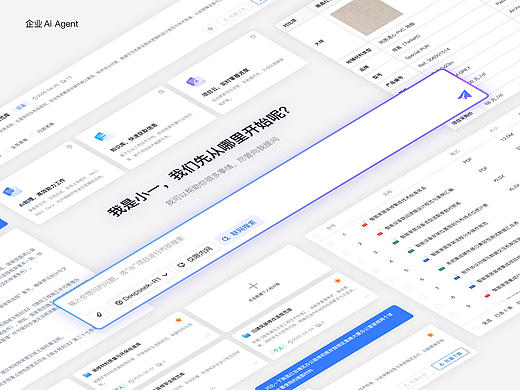Click the star on 创建改装 document card
The height and width of the screenshot is (390, 520).
click(x=337, y=281)
